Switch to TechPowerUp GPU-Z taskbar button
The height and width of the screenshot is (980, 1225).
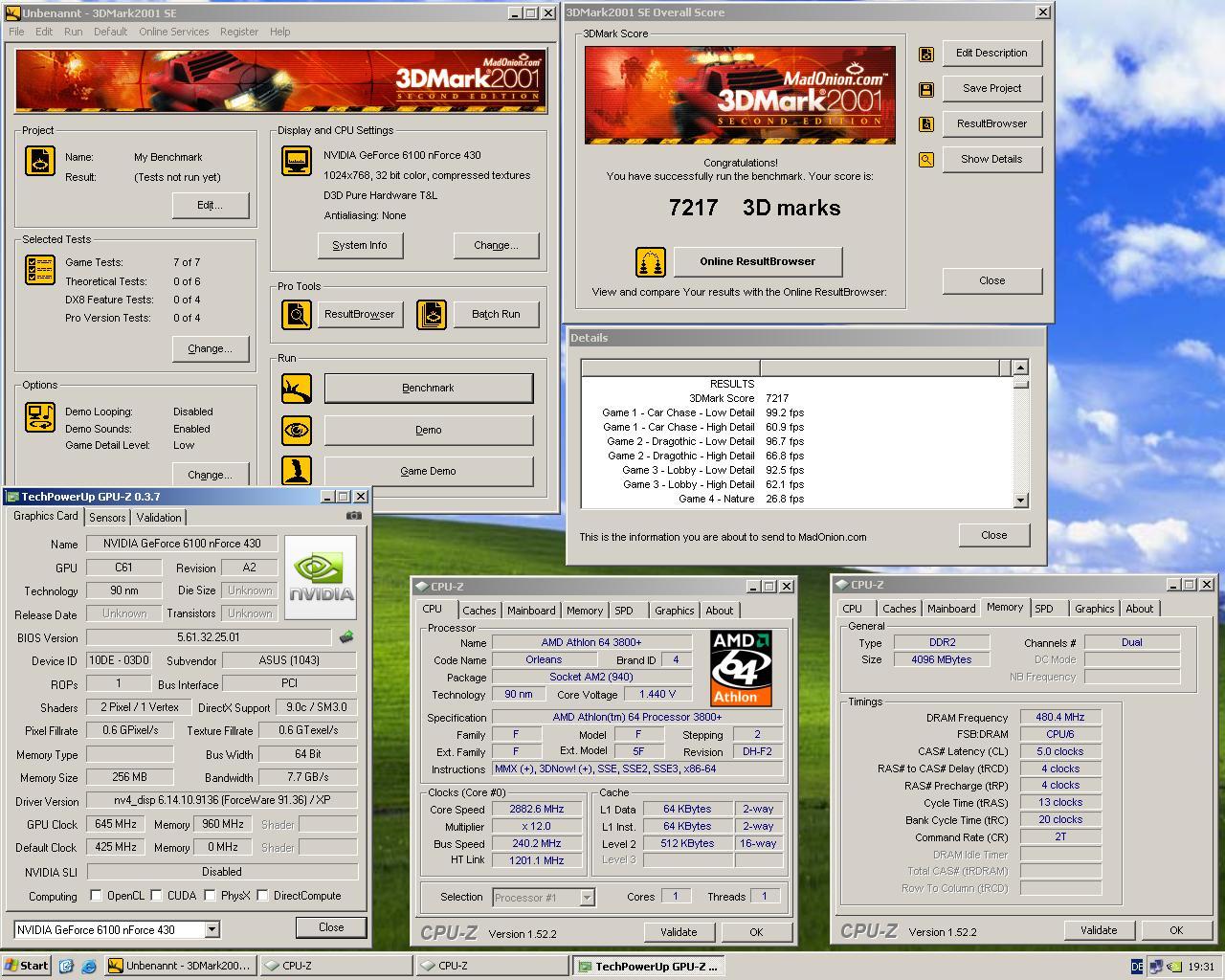point(649,966)
